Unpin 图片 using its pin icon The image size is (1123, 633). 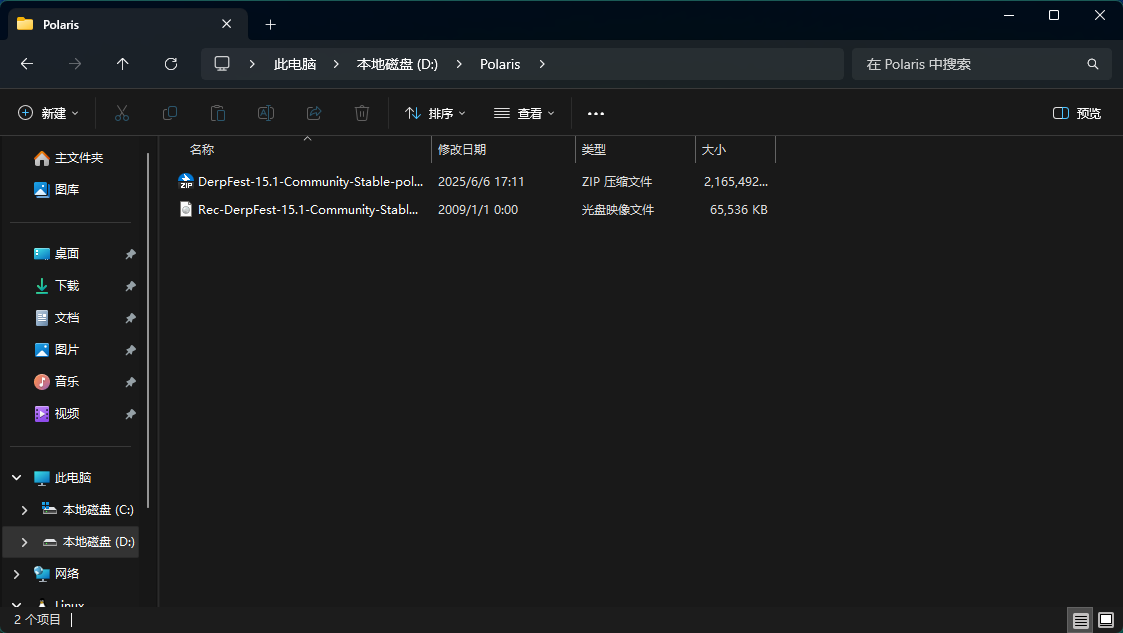[x=130, y=350]
